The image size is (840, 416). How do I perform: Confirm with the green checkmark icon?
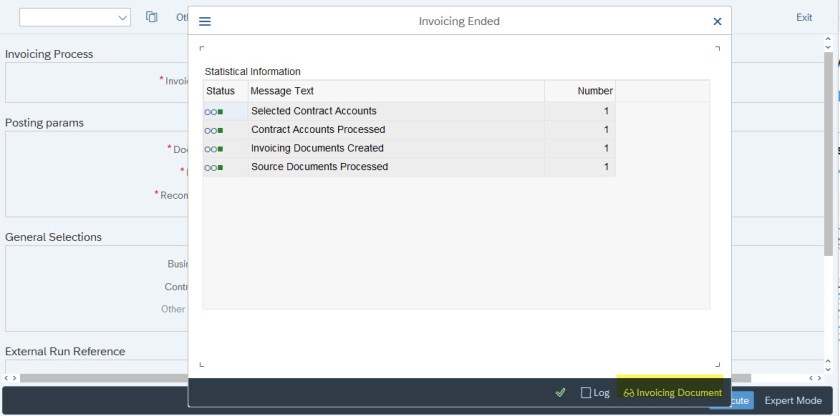tap(560, 393)
